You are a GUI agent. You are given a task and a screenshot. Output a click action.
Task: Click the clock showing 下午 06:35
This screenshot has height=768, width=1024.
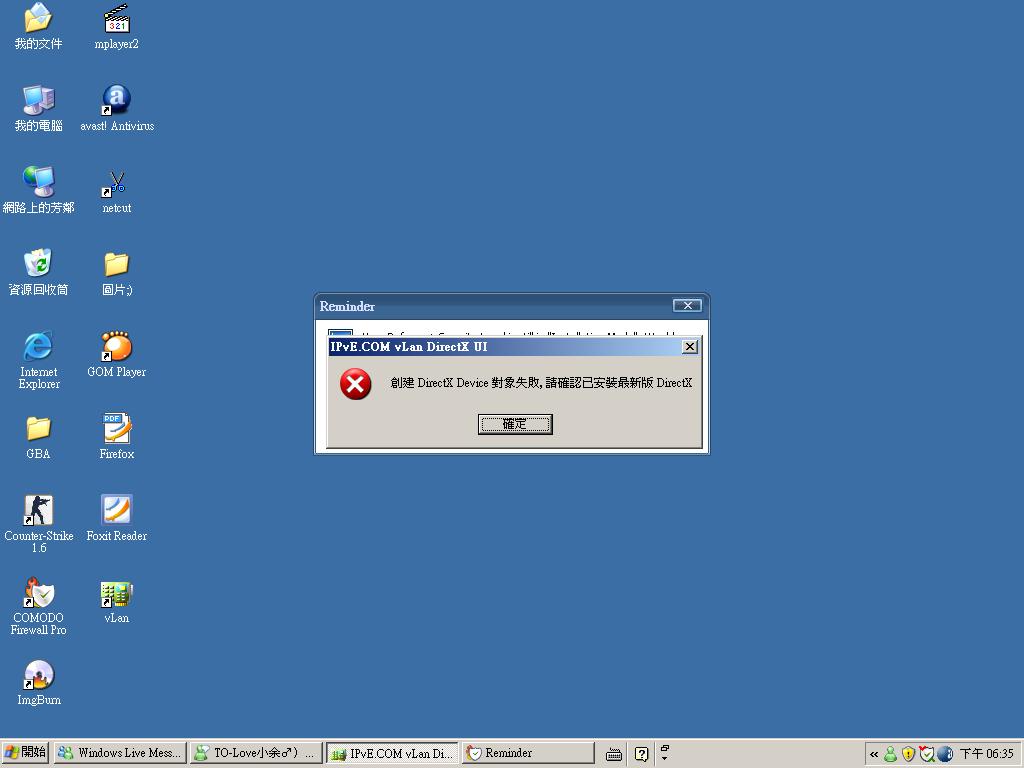click(x=987, y=754)
